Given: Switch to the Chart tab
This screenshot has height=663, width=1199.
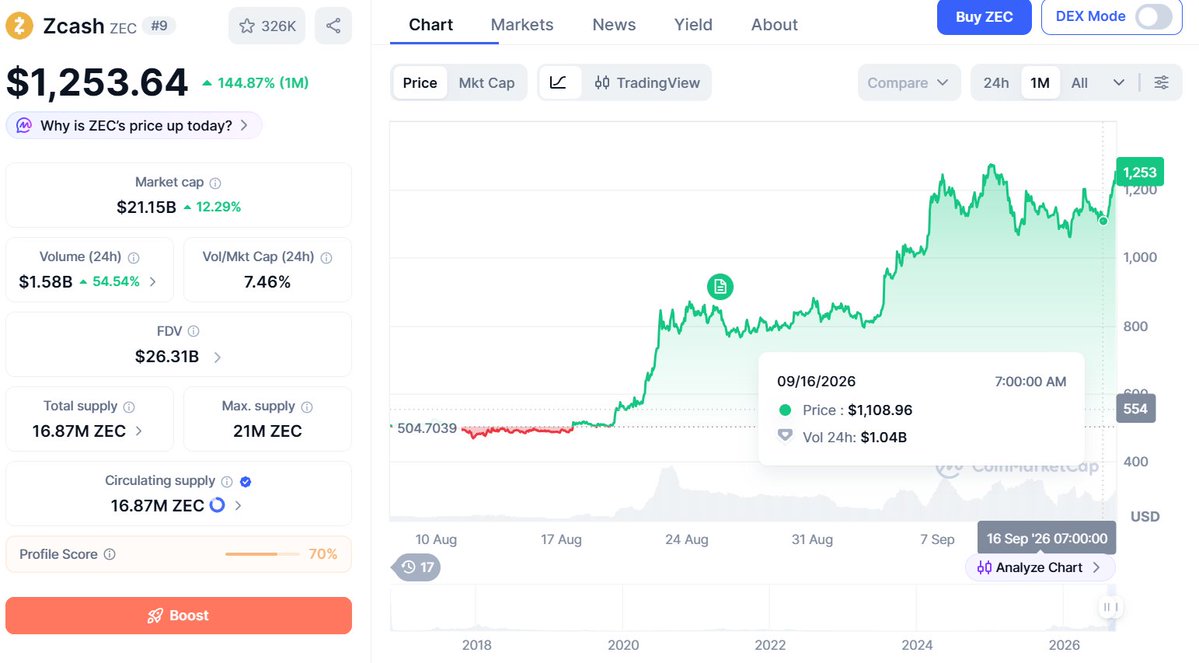Looking at the screenshot, I should click(431, 24).
